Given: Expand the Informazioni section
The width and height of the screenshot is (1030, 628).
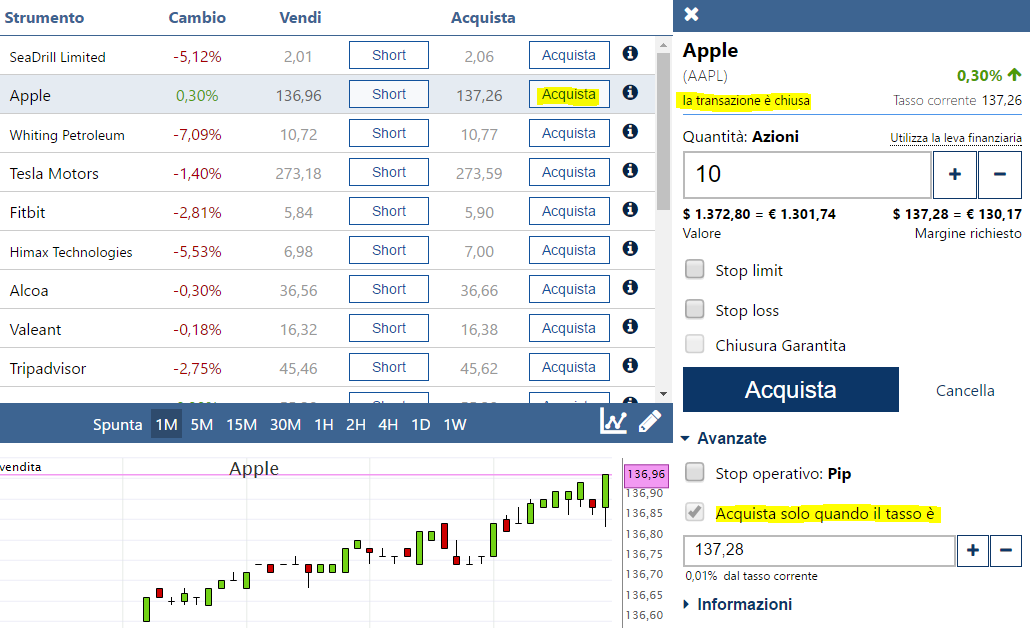Looking at the screenshot, I should (738, 604).
